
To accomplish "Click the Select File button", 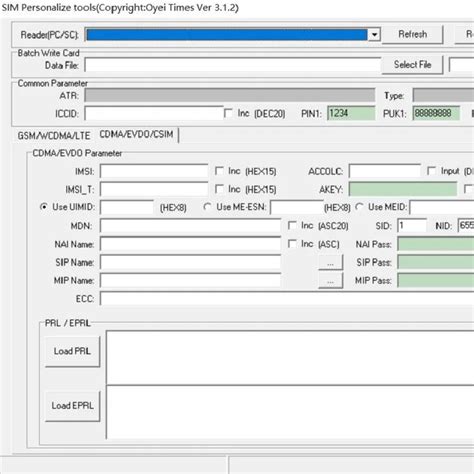I will point(412,65).
